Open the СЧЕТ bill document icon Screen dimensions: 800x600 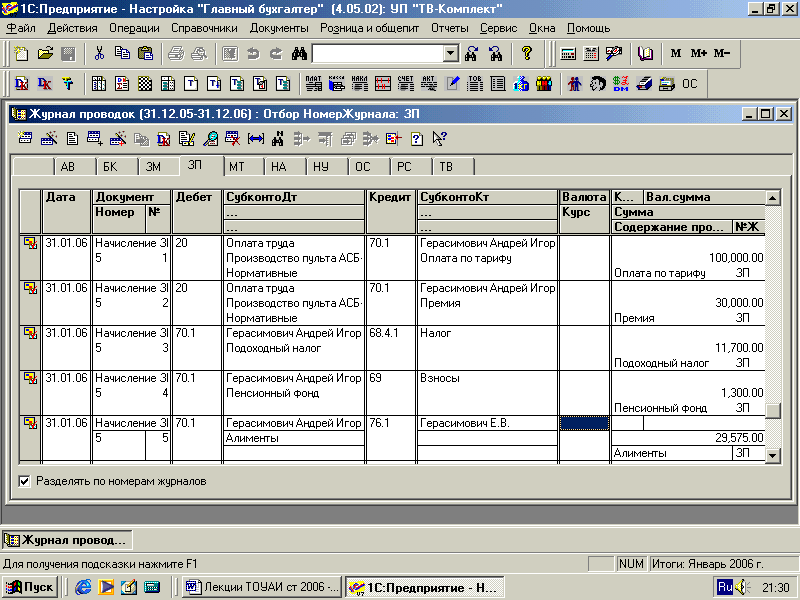406,84
